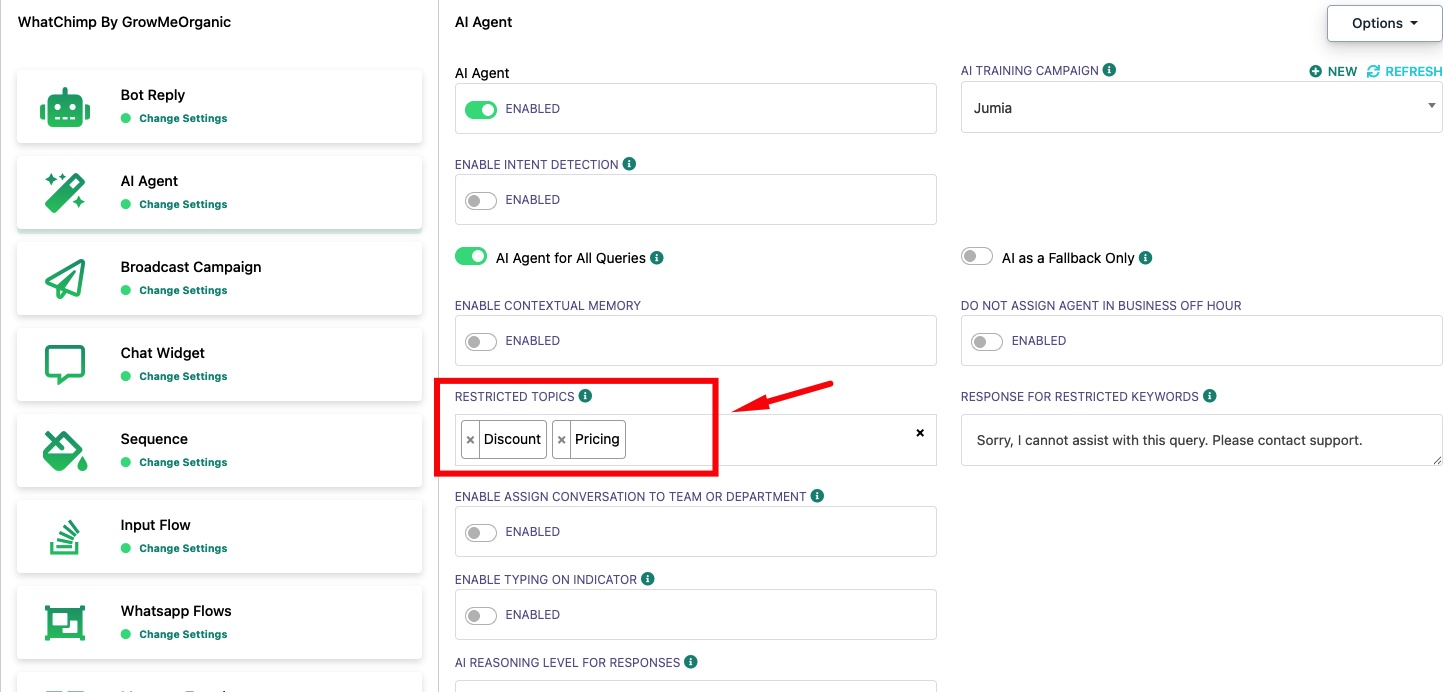Click info icon beside AI as a Fallback Only
1443x692 pixels.
(x=1146, y=257)
